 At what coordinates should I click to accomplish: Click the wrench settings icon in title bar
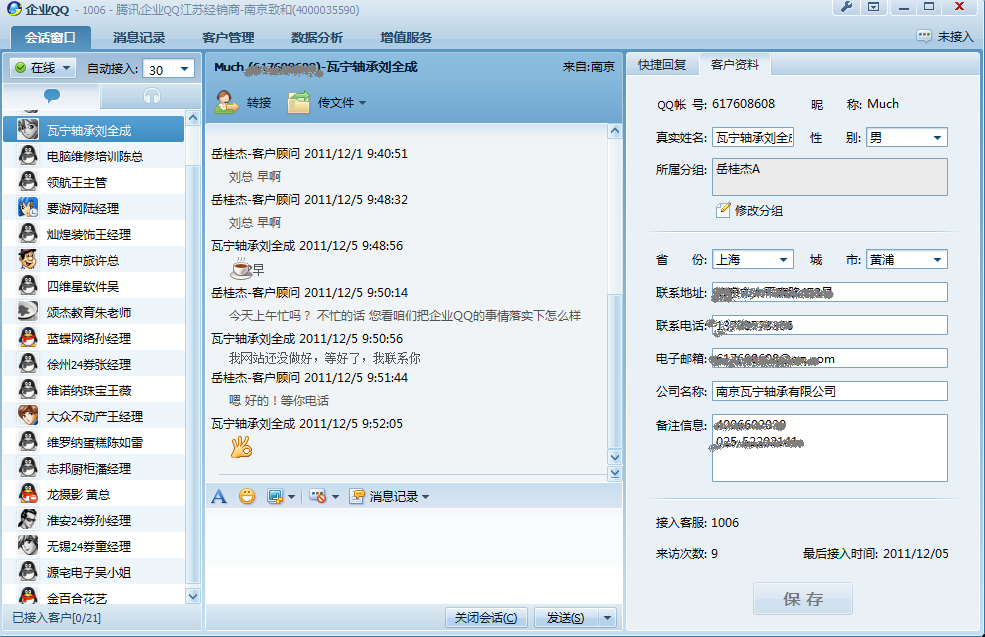pyautogui.click(x=846, y=7)
